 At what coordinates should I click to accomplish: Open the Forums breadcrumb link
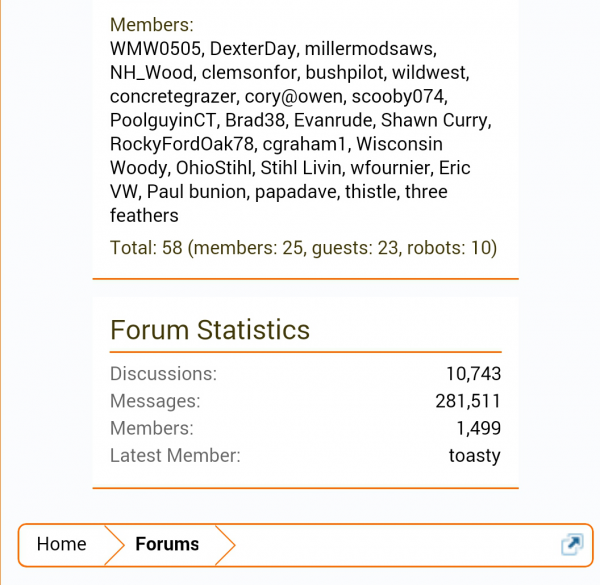167,544
